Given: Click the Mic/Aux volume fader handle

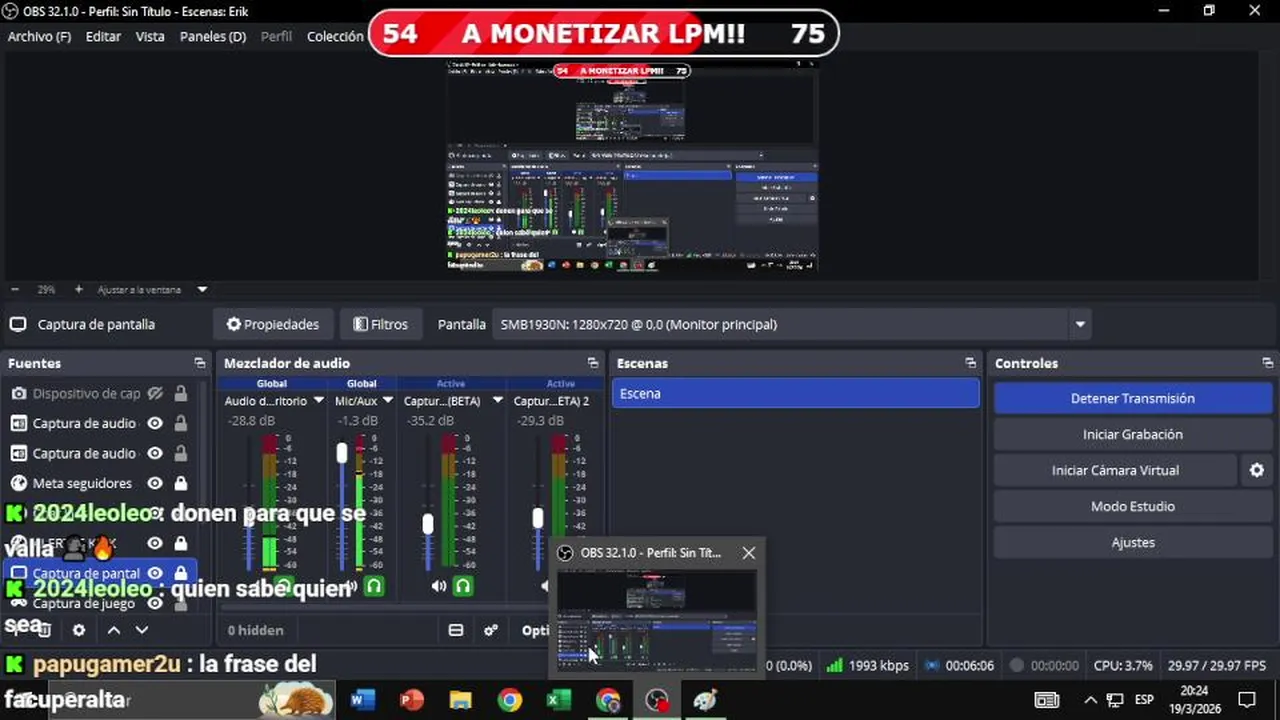Looking at the screenshot, I should pos(342,453).
